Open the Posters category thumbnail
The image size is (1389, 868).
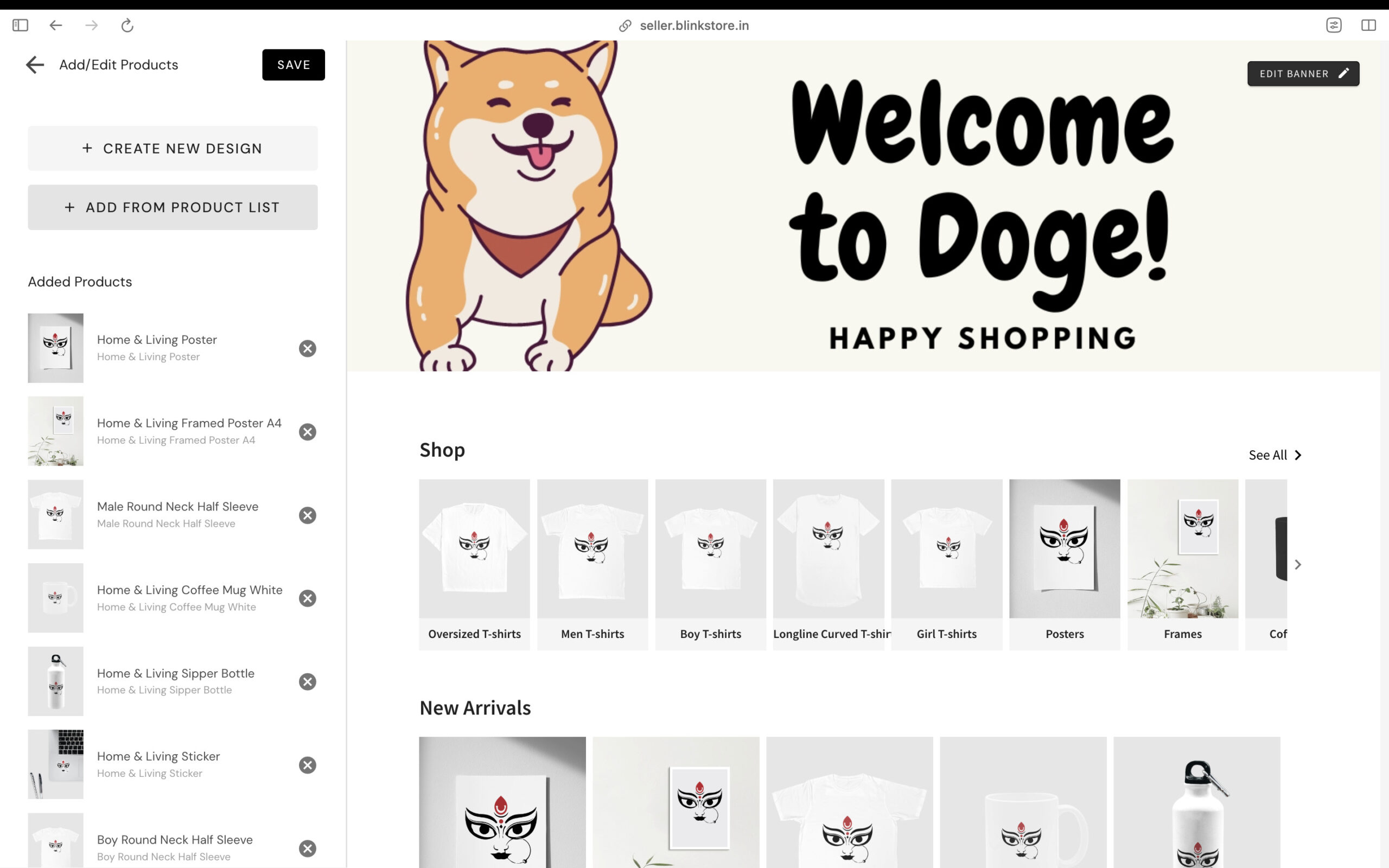(x=1065, y=564)
